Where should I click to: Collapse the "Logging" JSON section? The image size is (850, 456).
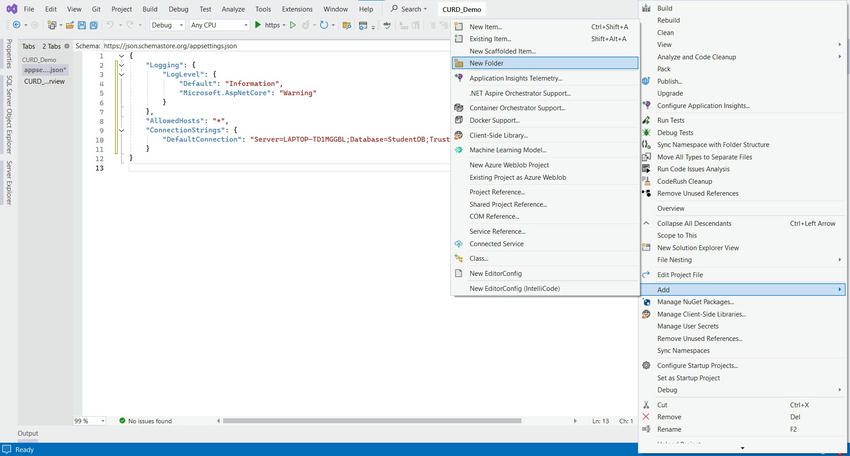(121, 65)
